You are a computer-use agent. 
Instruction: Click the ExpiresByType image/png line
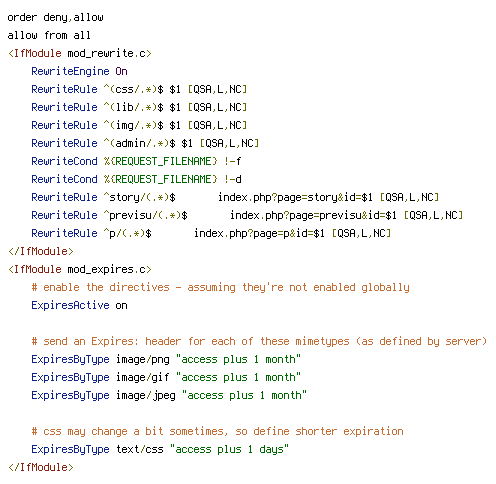(166, 359)
